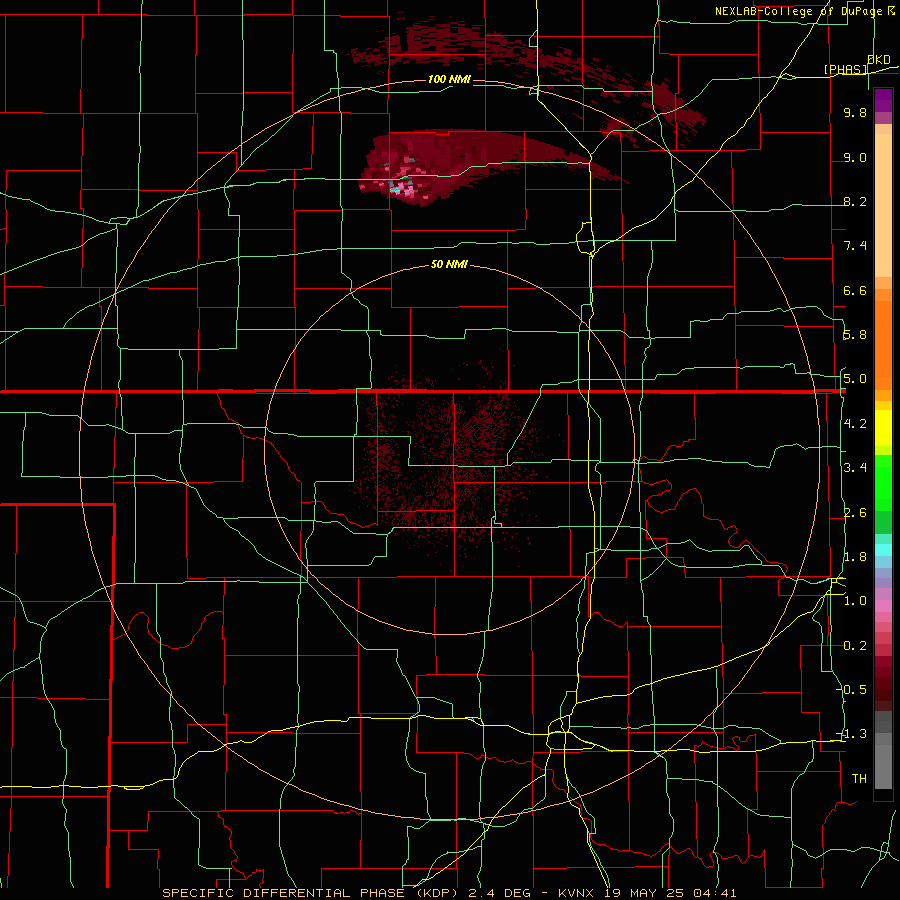Screen dimensions: 900x900
Task: Pick the gray bottom band of the color bar
Action: [x=883, y=763]
